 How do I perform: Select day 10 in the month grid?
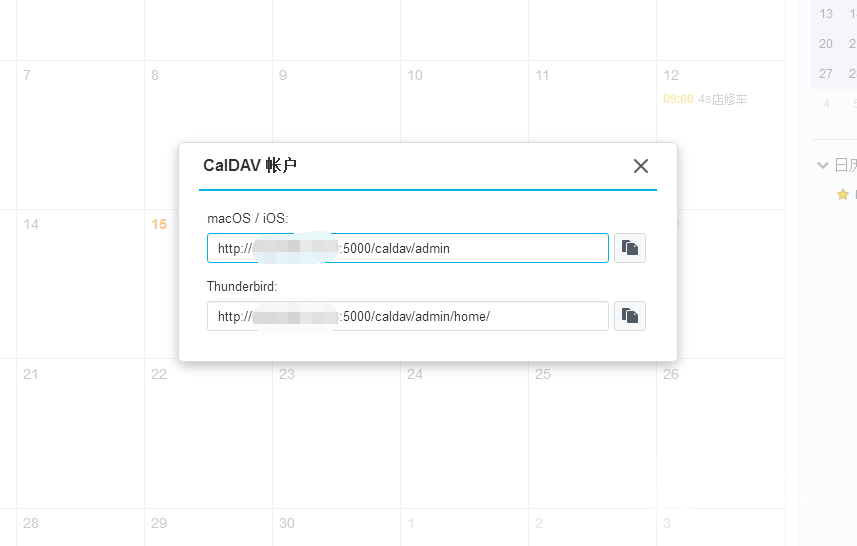(415, 75)
